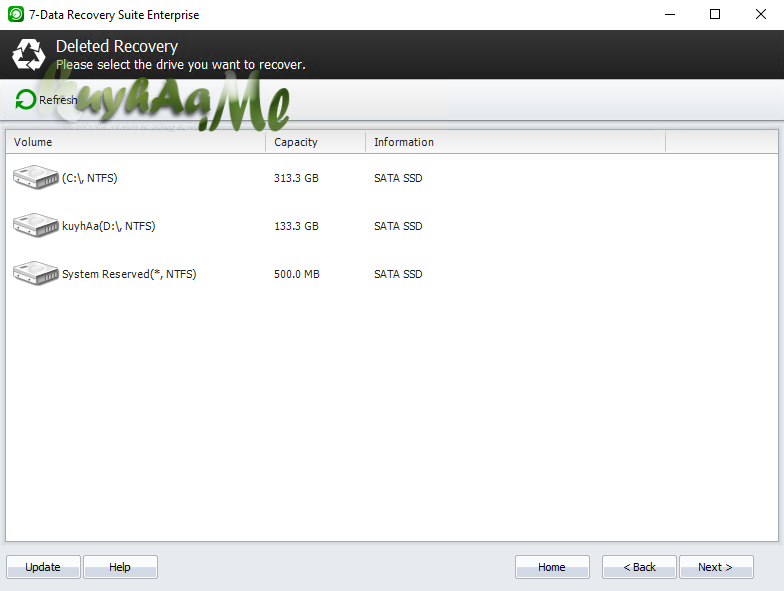Go to Home screen button
This screenshot has height=591, width=784.
click(x=552, y=567)
